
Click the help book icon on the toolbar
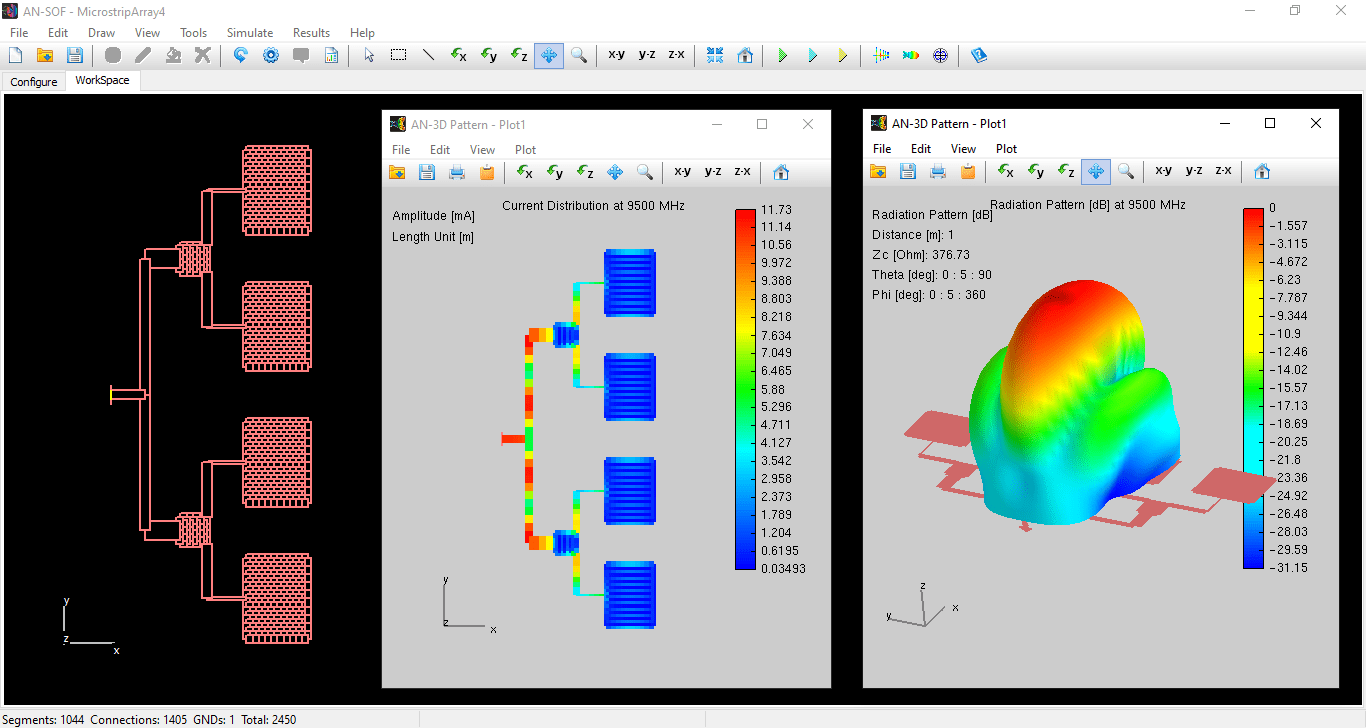pos(978,55)
